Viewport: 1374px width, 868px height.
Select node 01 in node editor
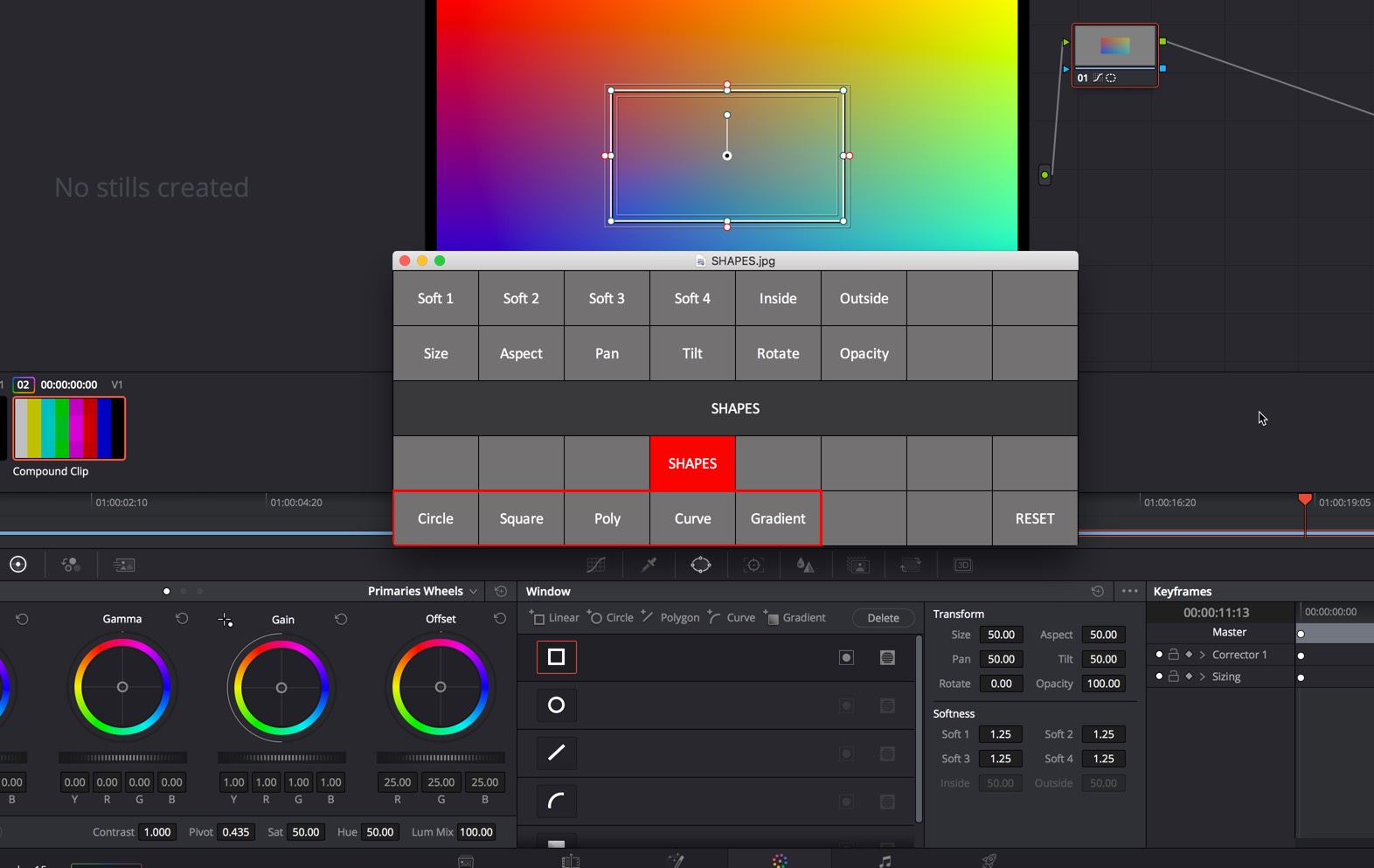click(x=1115, y=55)
